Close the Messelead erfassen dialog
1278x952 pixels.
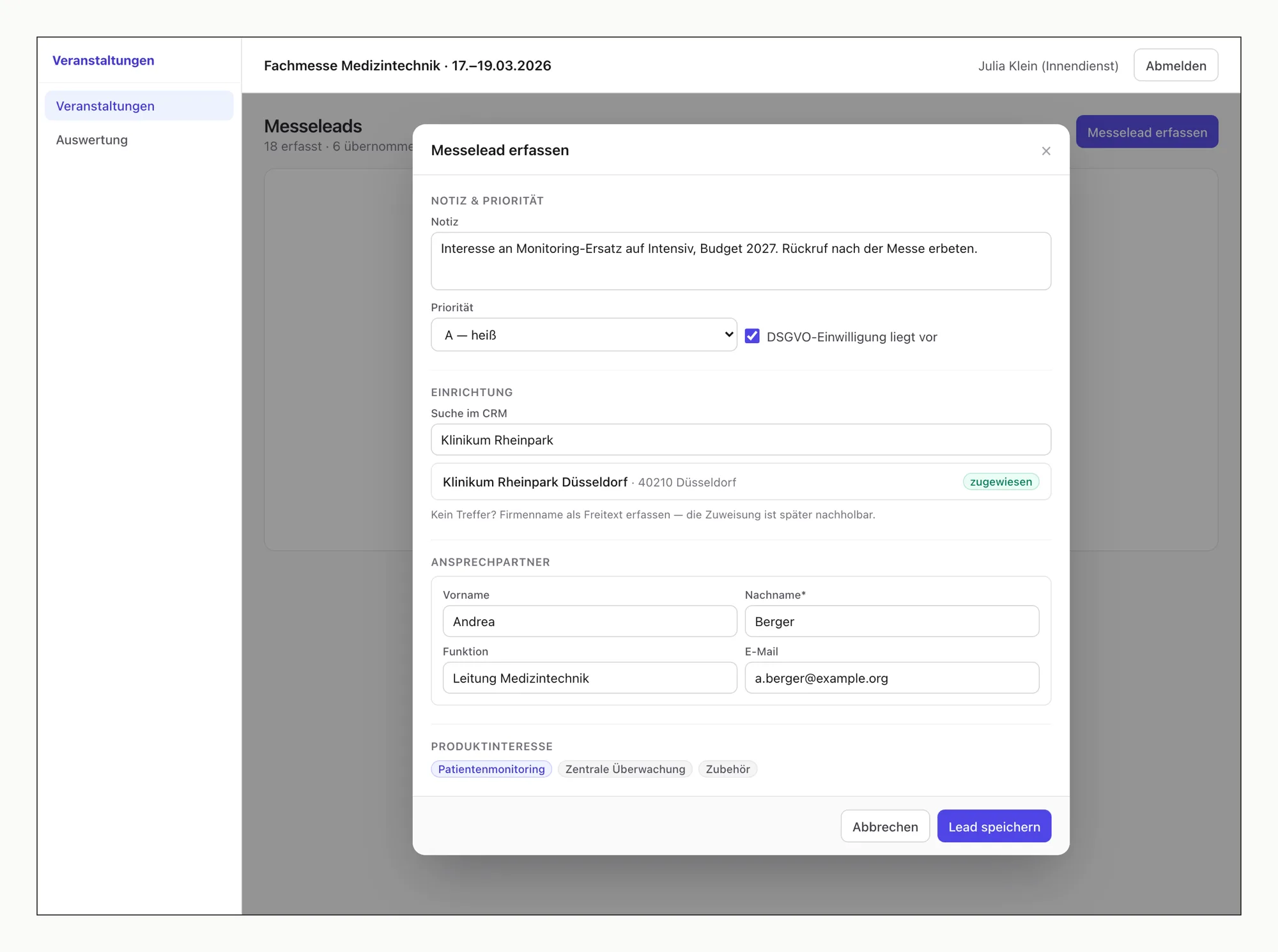[x=1045, y=151]
